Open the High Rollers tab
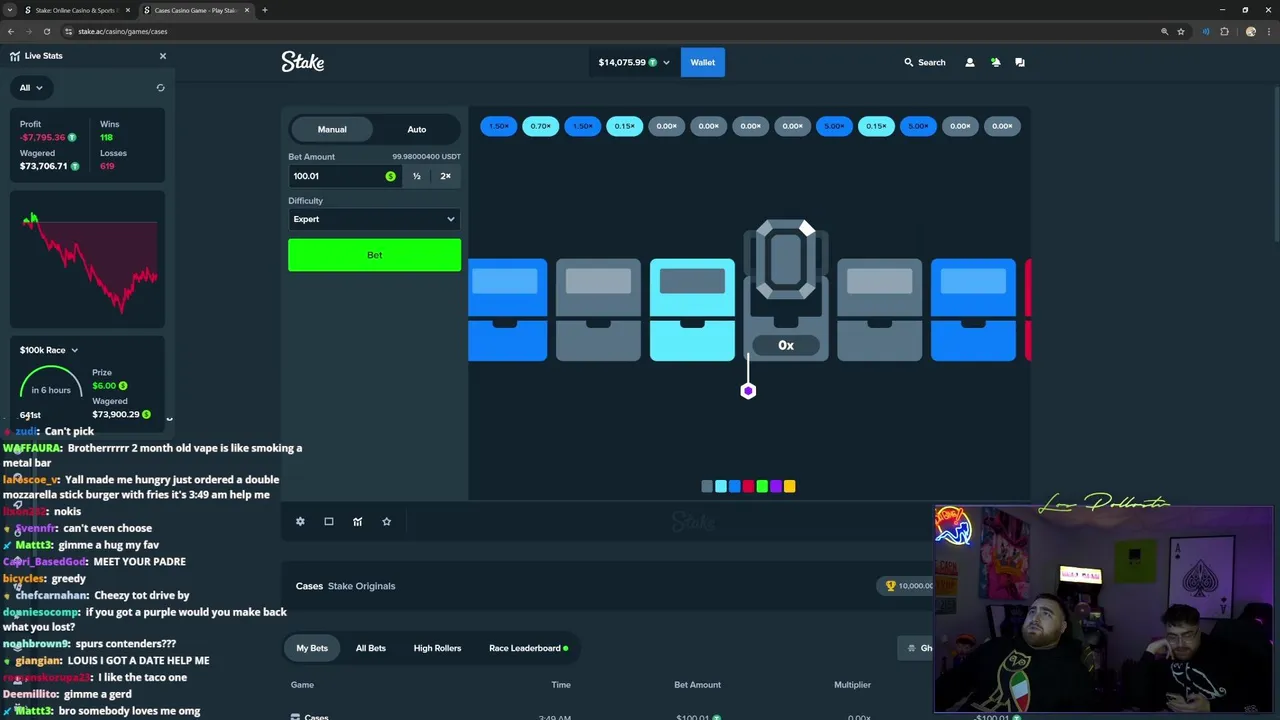The height and width of the screenshot is (720, 1280). point(437,648)
